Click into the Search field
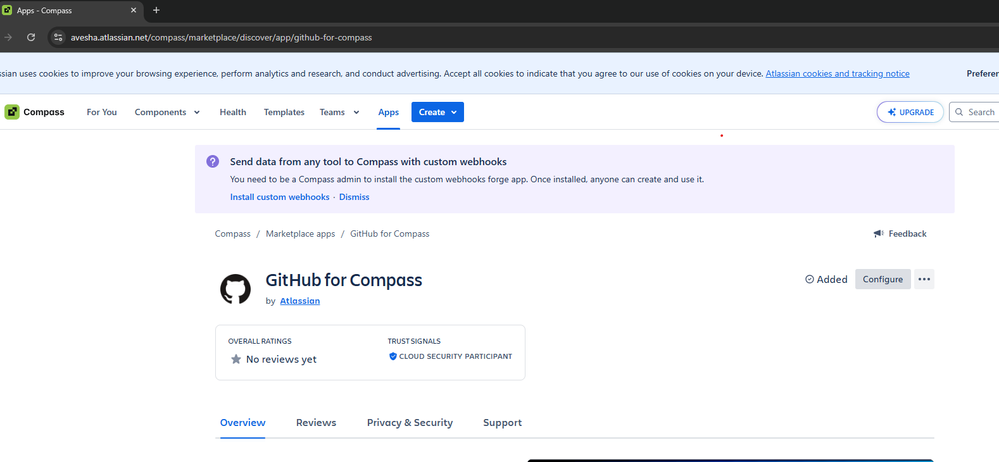This screenshot has width=999, height=462. tap(975, 112)
